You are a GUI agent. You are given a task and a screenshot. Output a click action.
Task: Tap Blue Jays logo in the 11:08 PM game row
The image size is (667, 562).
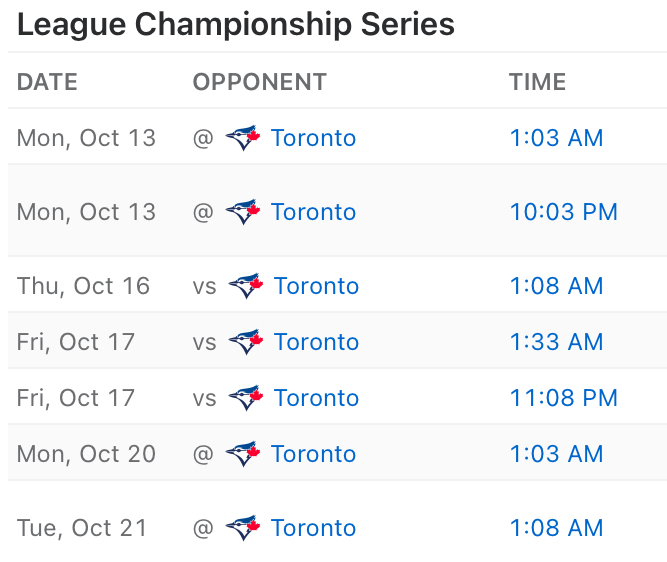[245, 398]
